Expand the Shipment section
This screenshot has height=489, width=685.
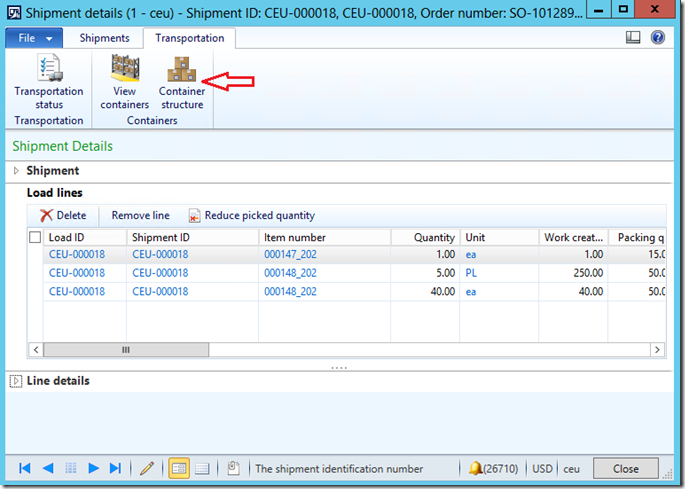click(17, 171)
